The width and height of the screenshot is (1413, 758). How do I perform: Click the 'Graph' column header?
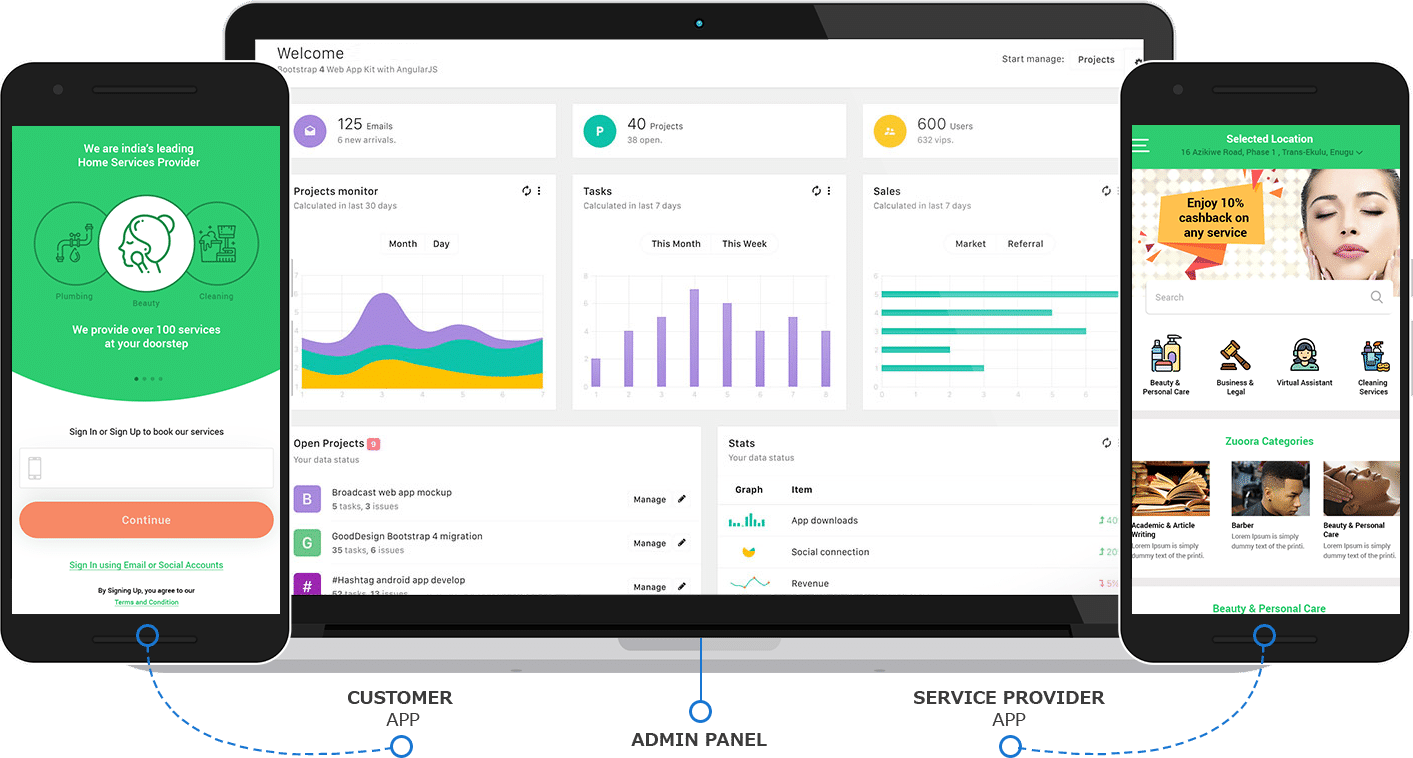click(749, 490)
